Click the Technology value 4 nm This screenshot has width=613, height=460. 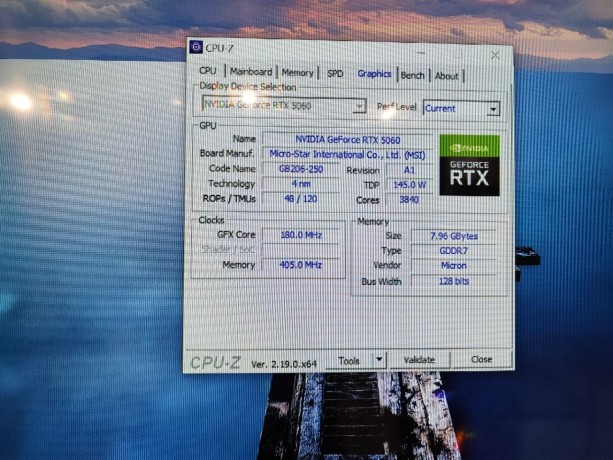(x=301, y=184)
